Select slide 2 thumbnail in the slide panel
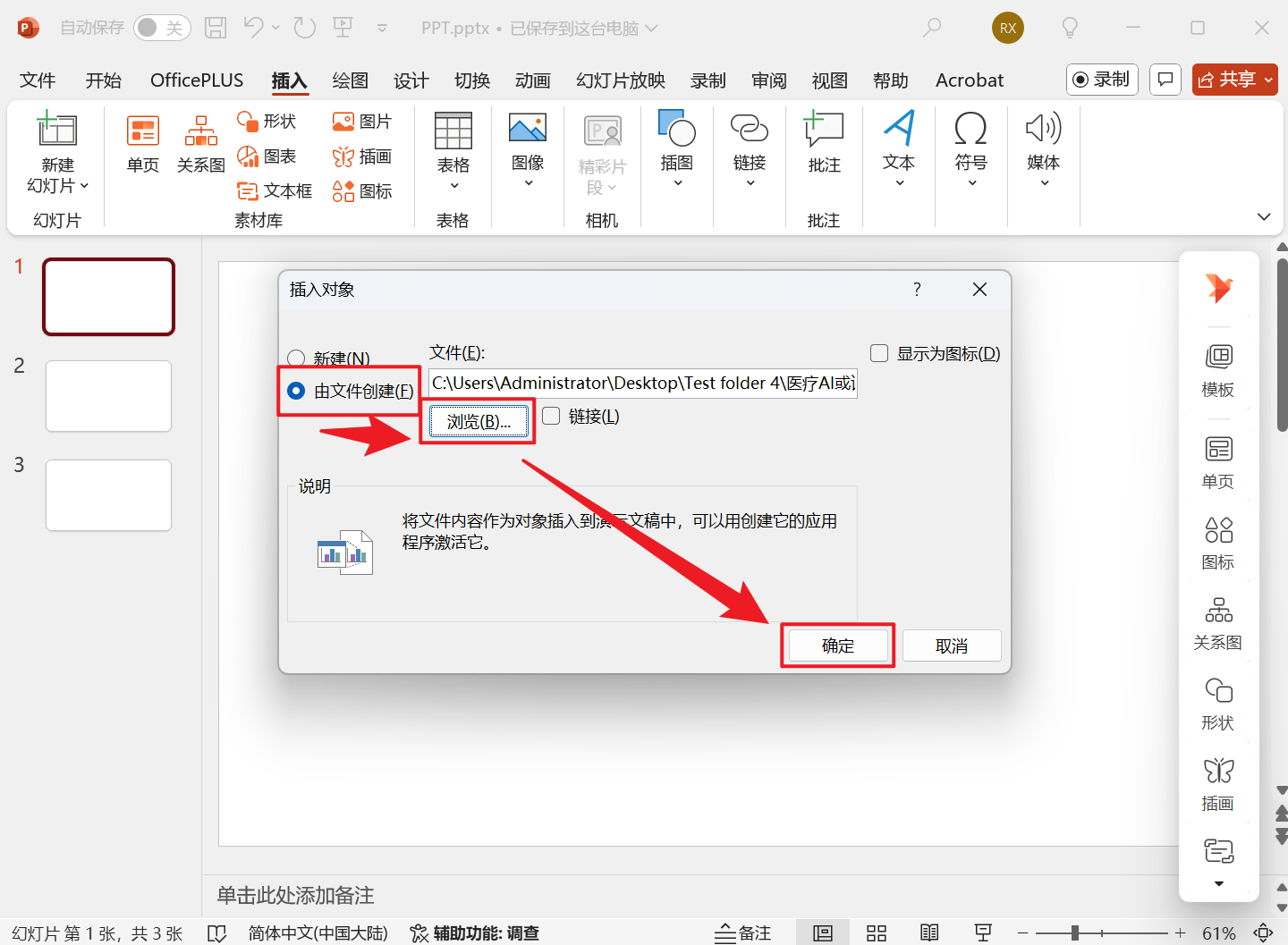 (108, 396)
